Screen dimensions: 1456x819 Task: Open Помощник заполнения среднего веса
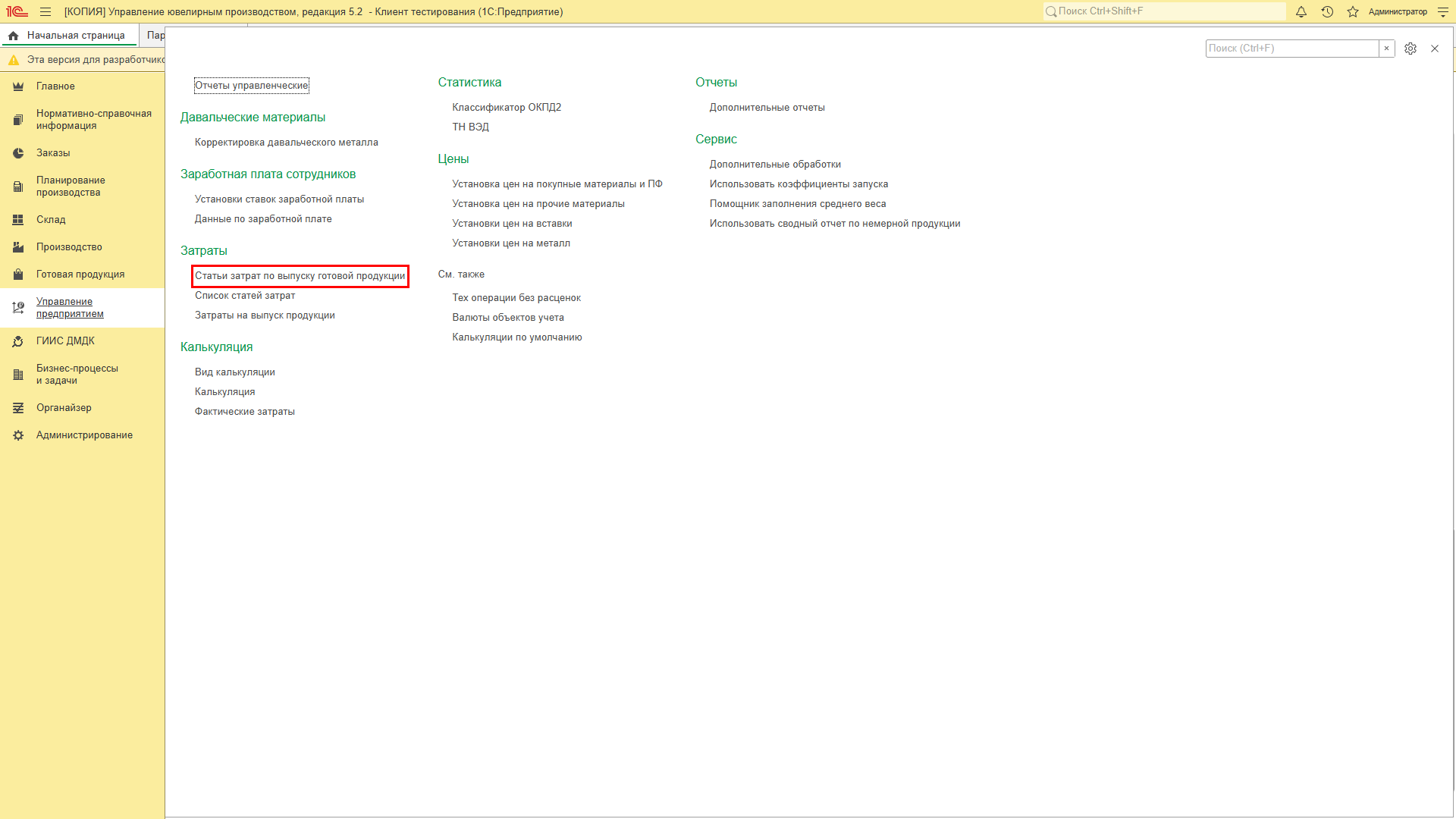(798, 204)
